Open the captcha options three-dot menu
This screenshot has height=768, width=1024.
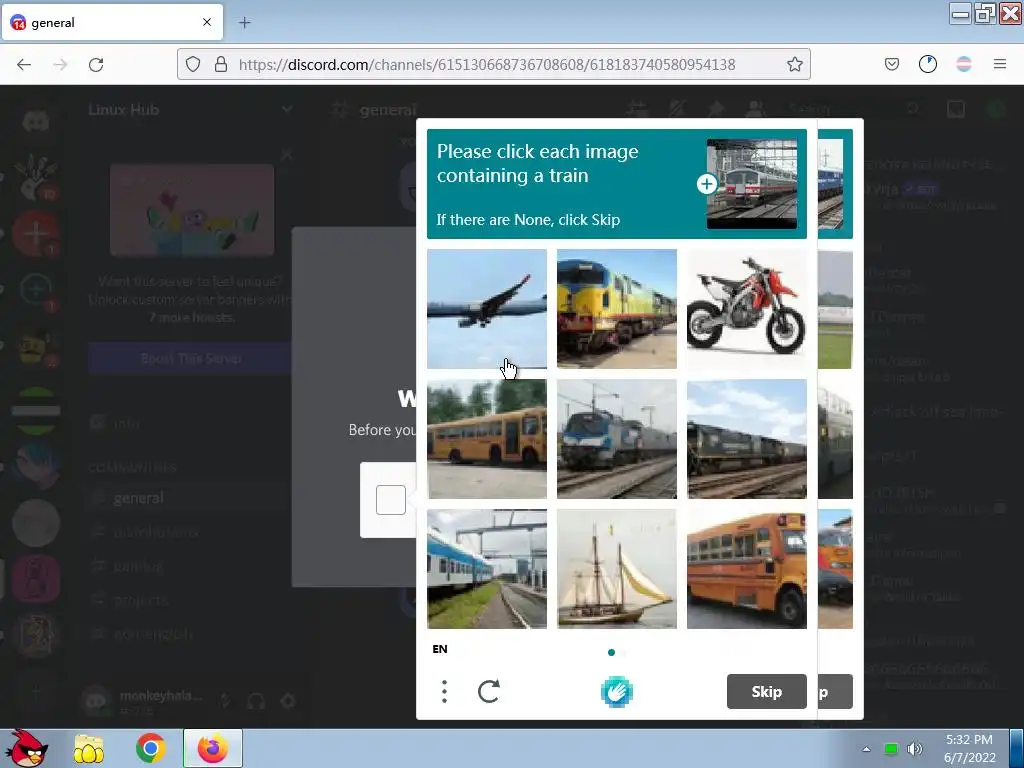(x=444, y=692)
